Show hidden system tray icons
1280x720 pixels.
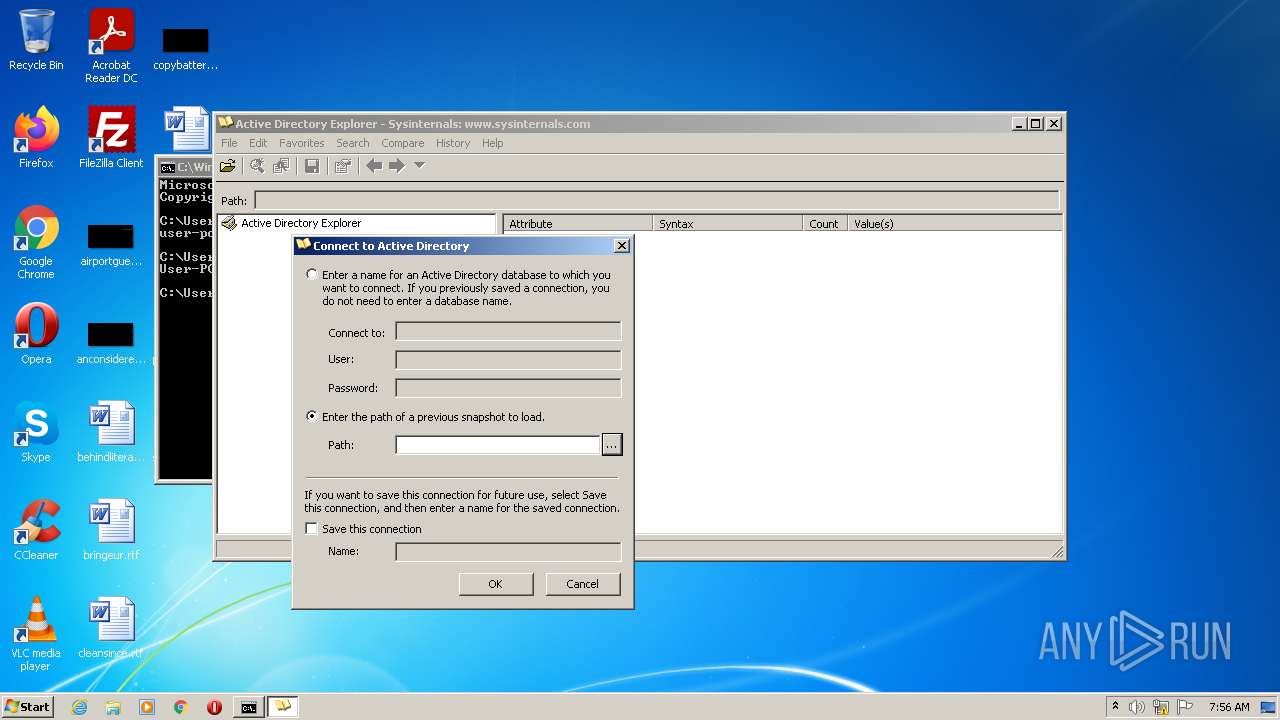click(1115, 706)
